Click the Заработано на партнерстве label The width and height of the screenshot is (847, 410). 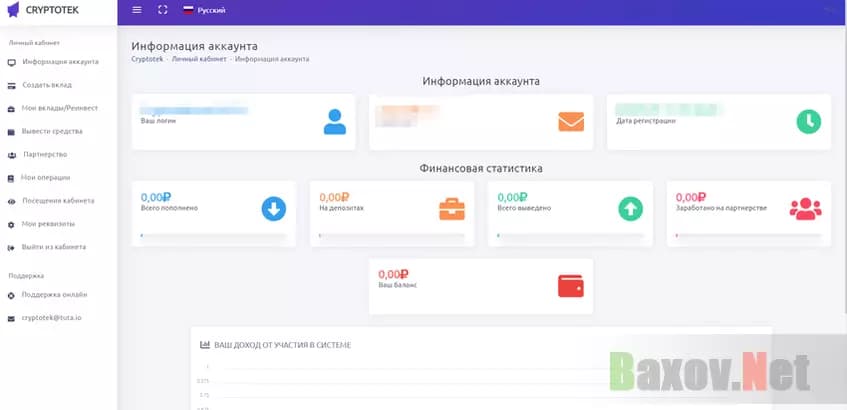(x=721, y=208)
